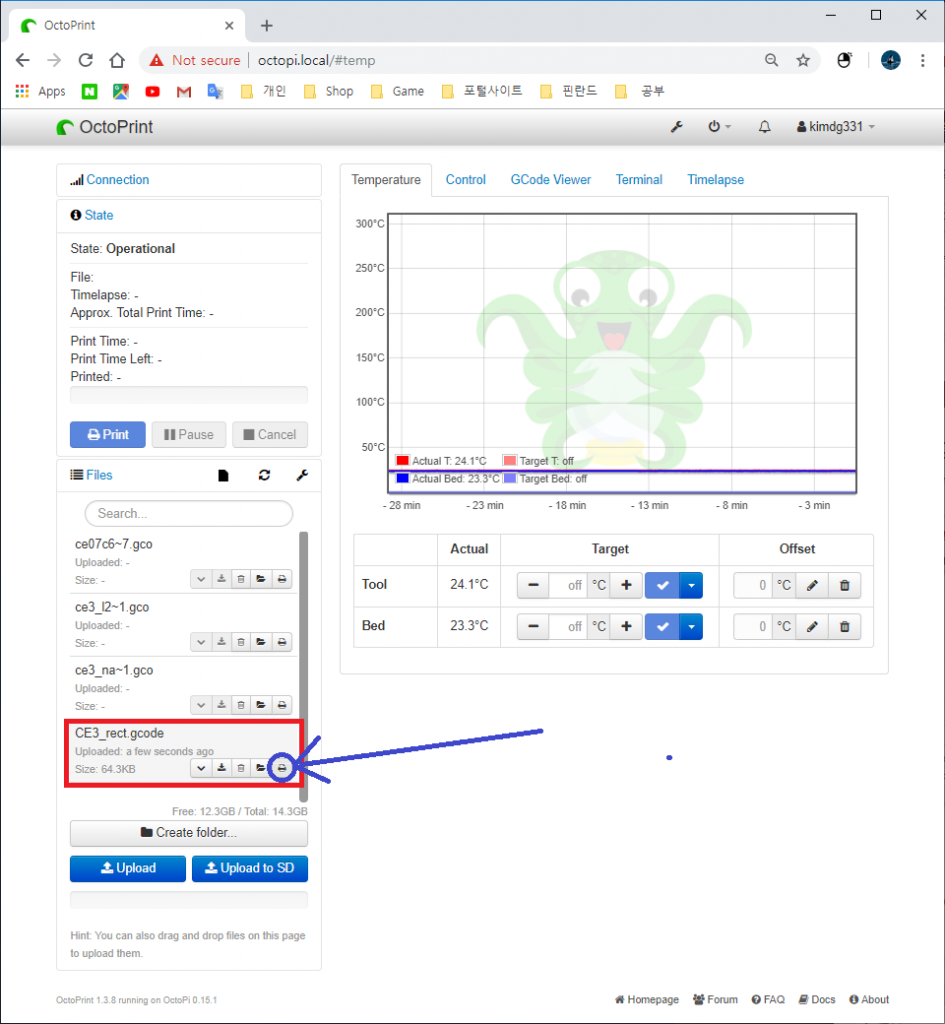Decrease Tool target temperature

pos(534,585)
